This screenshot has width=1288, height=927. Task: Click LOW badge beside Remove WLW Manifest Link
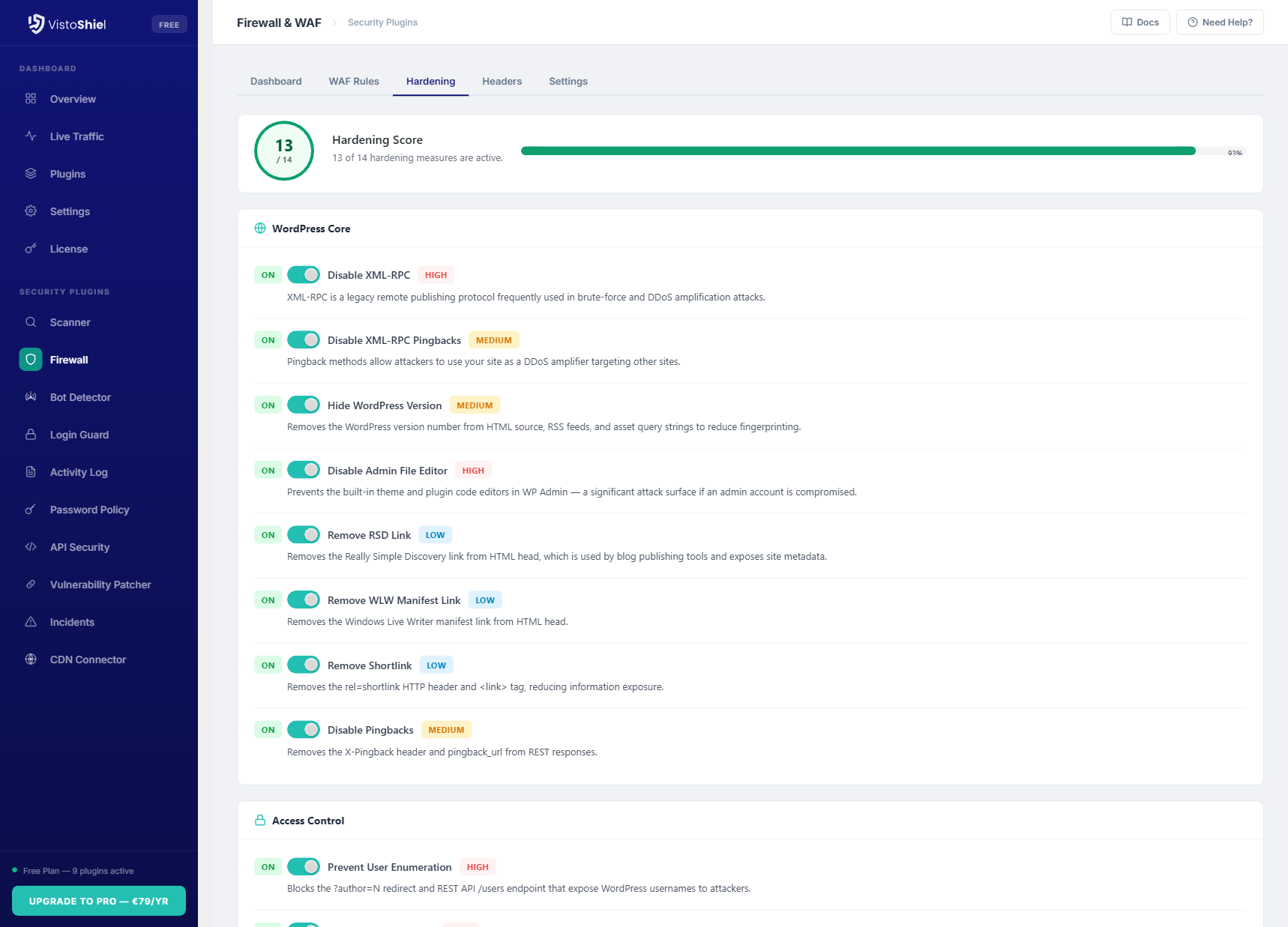pos(485,600)
